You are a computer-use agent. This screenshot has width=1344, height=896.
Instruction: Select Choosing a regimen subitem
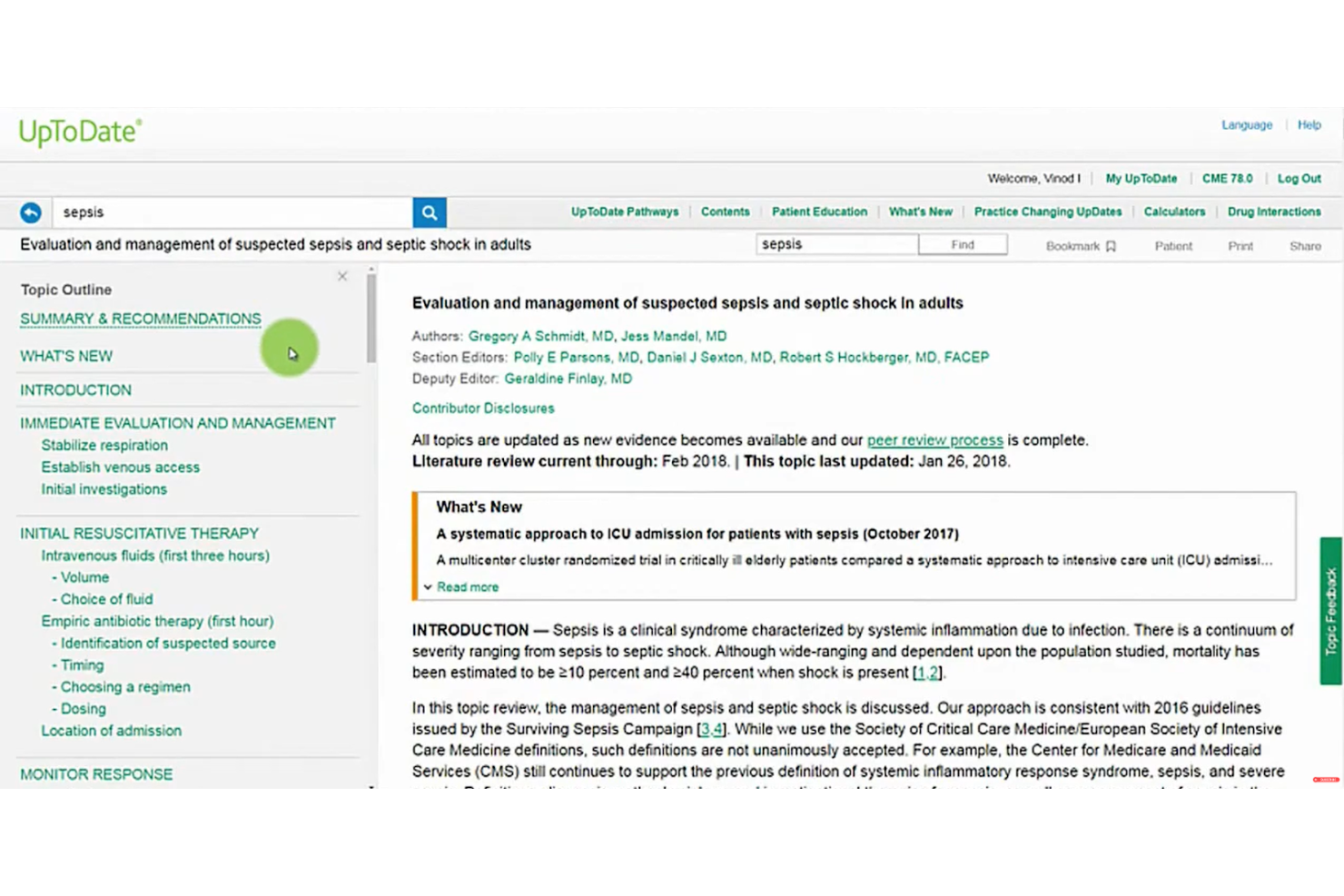[x=125, y=687]
